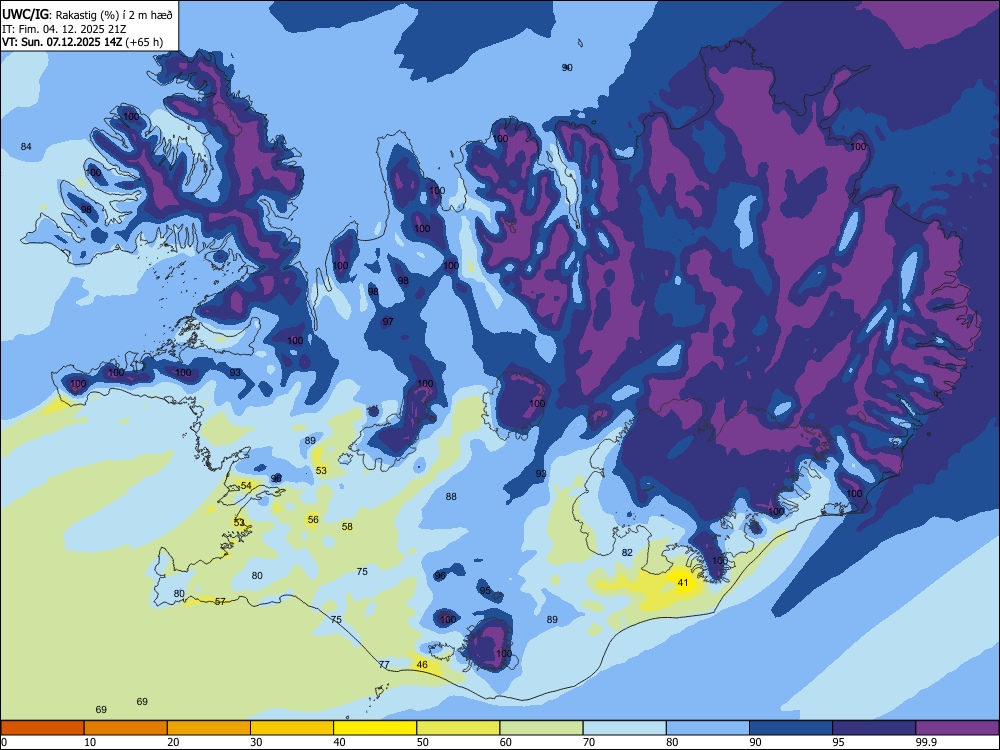The height and width of the screenshot is (750, 1000).
Task: Click the 70–80 light blue legend swatch
Action: tap(624, 728)
